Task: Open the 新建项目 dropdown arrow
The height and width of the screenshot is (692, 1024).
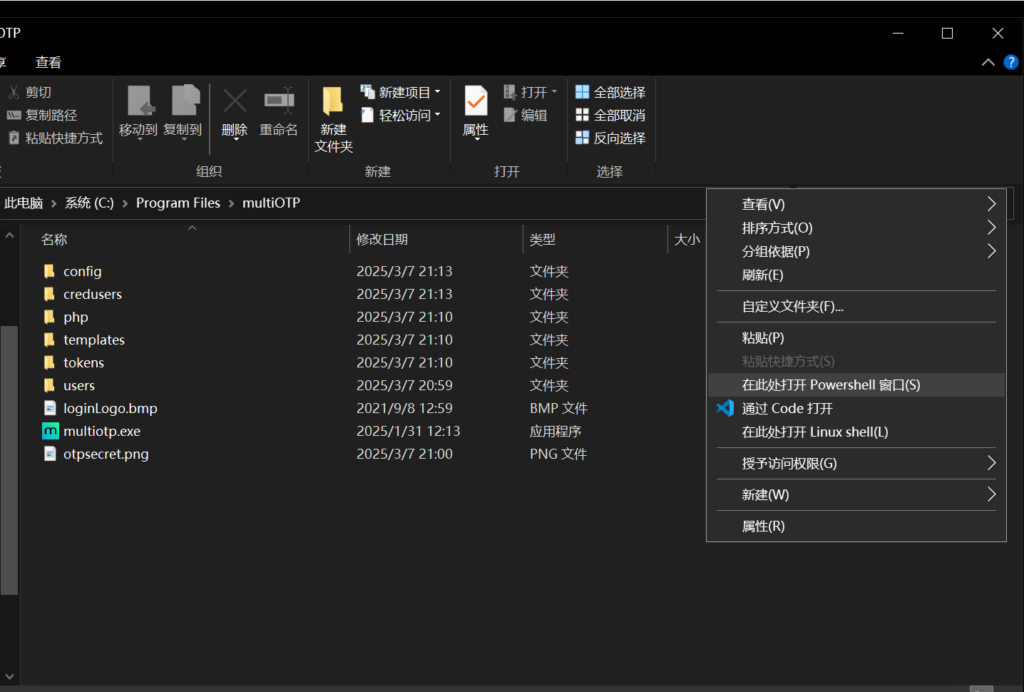Action: tap(438, 92)
